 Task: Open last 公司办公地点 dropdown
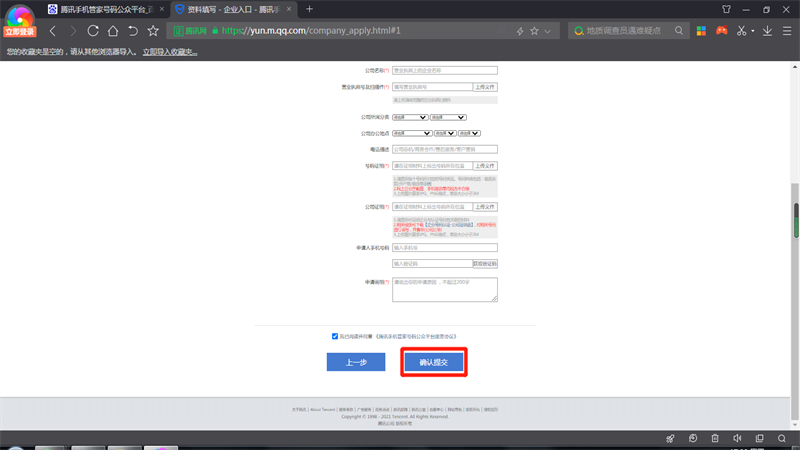[x=469, y=133]
